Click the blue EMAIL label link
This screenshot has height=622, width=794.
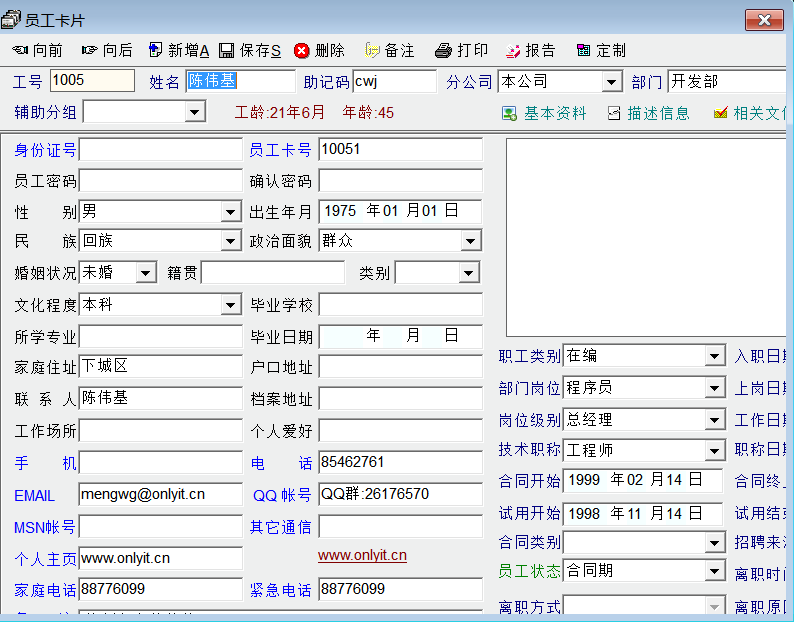click(x=35, y=495)
